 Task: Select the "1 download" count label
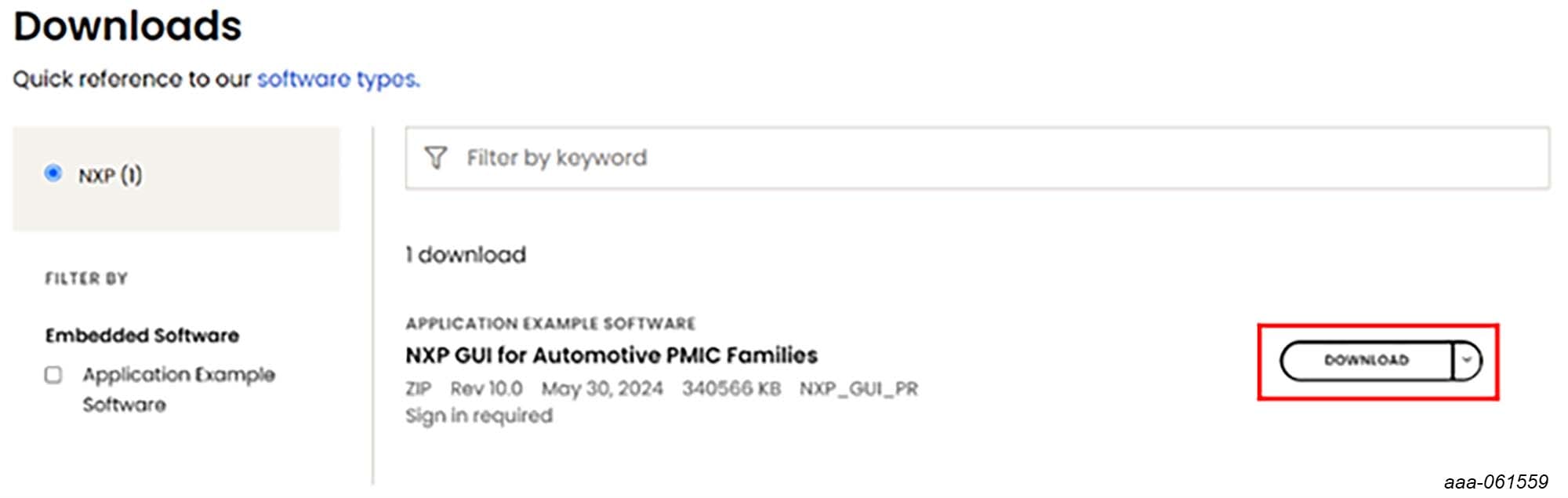coord(465,253)
